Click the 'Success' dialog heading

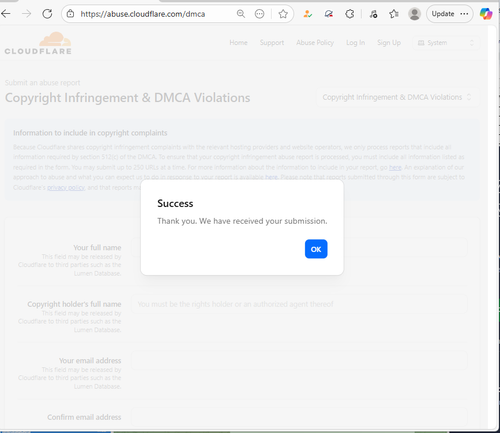[175, 203]
